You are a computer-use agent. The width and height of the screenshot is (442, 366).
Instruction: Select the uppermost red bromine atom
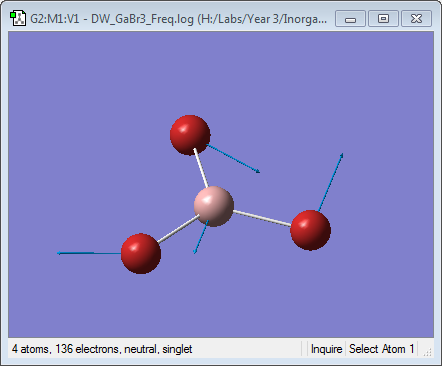click(x=190, y=135)
